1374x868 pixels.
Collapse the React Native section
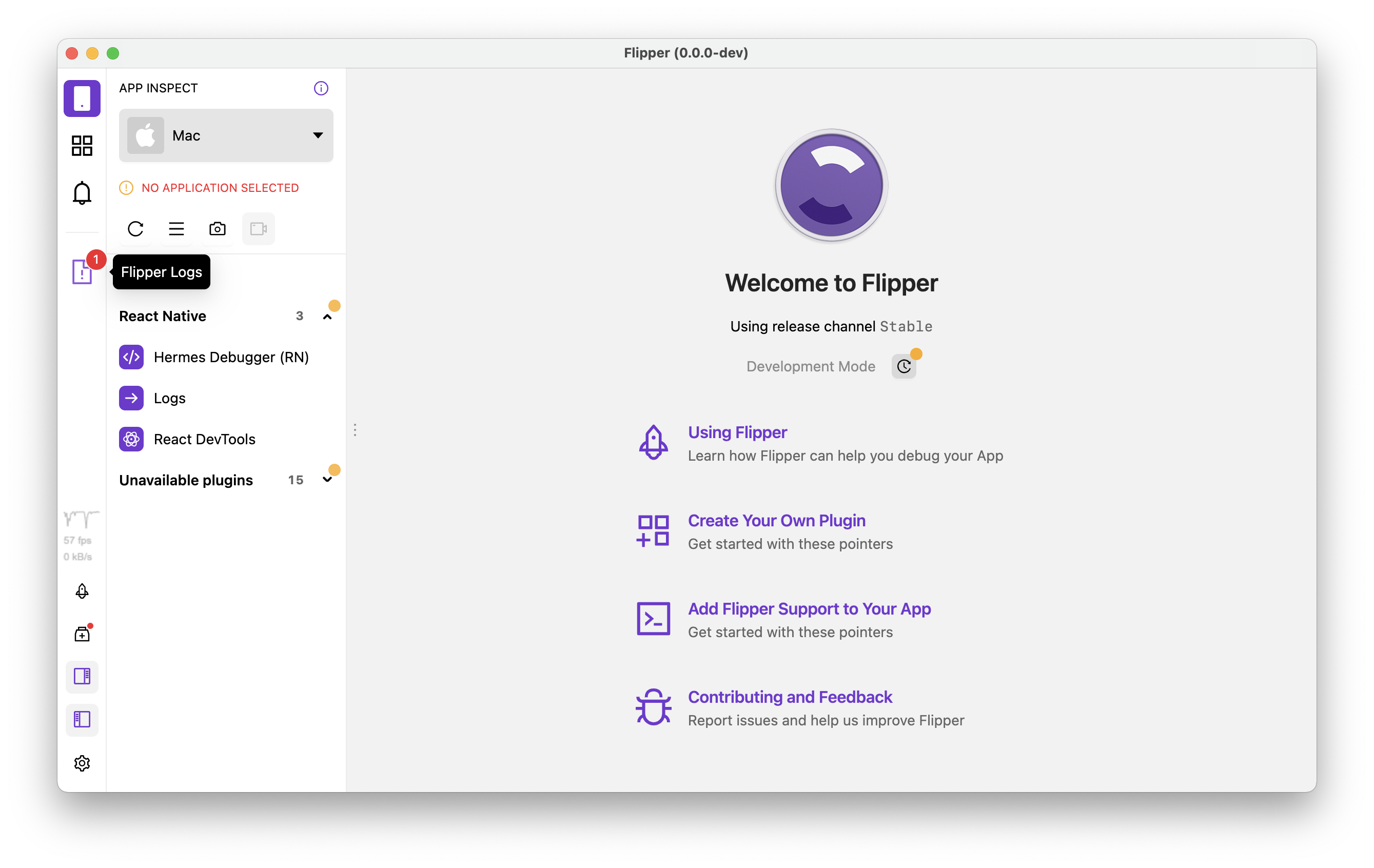pyautogui.click(x=327, y=316)
